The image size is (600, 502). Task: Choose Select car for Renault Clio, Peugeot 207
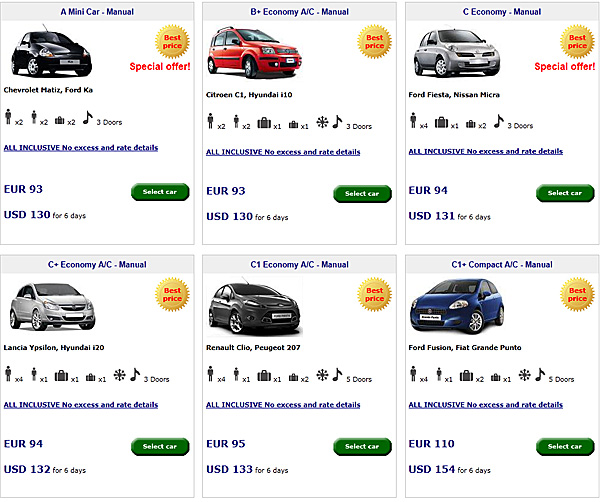361,446
